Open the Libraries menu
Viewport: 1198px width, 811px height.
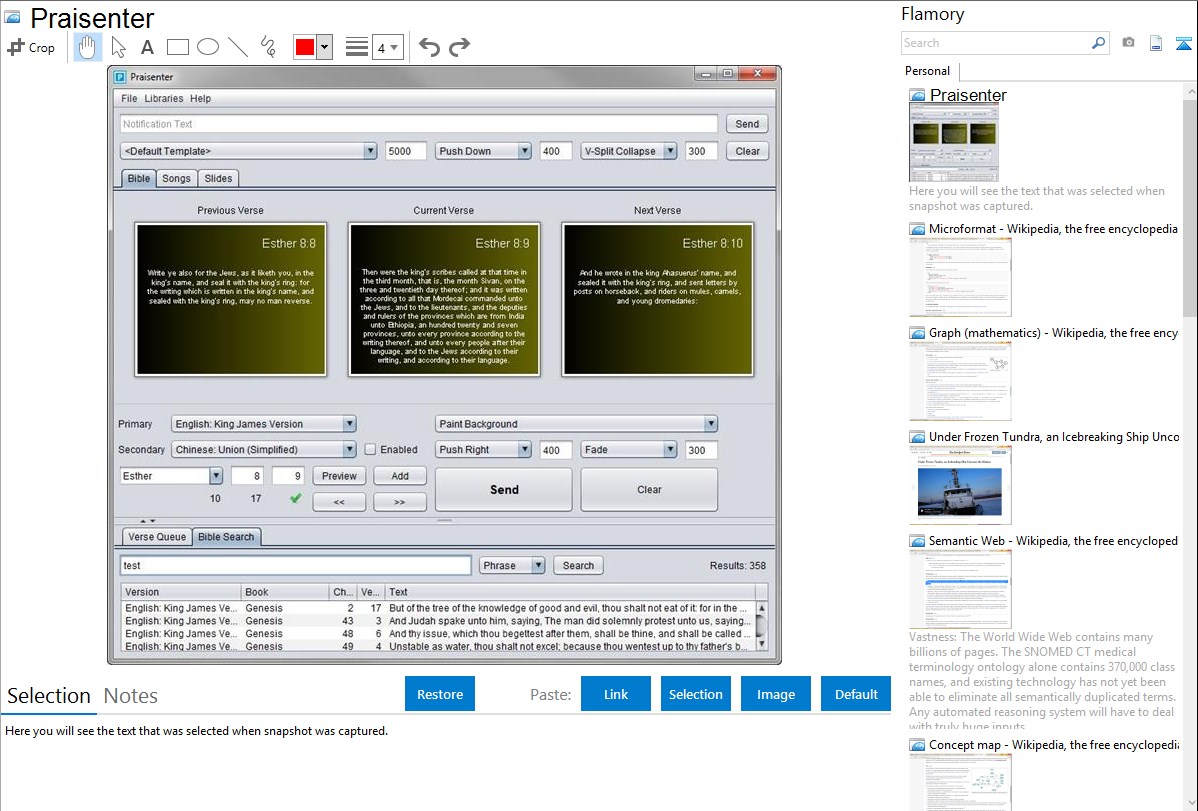tap(164, 99)
